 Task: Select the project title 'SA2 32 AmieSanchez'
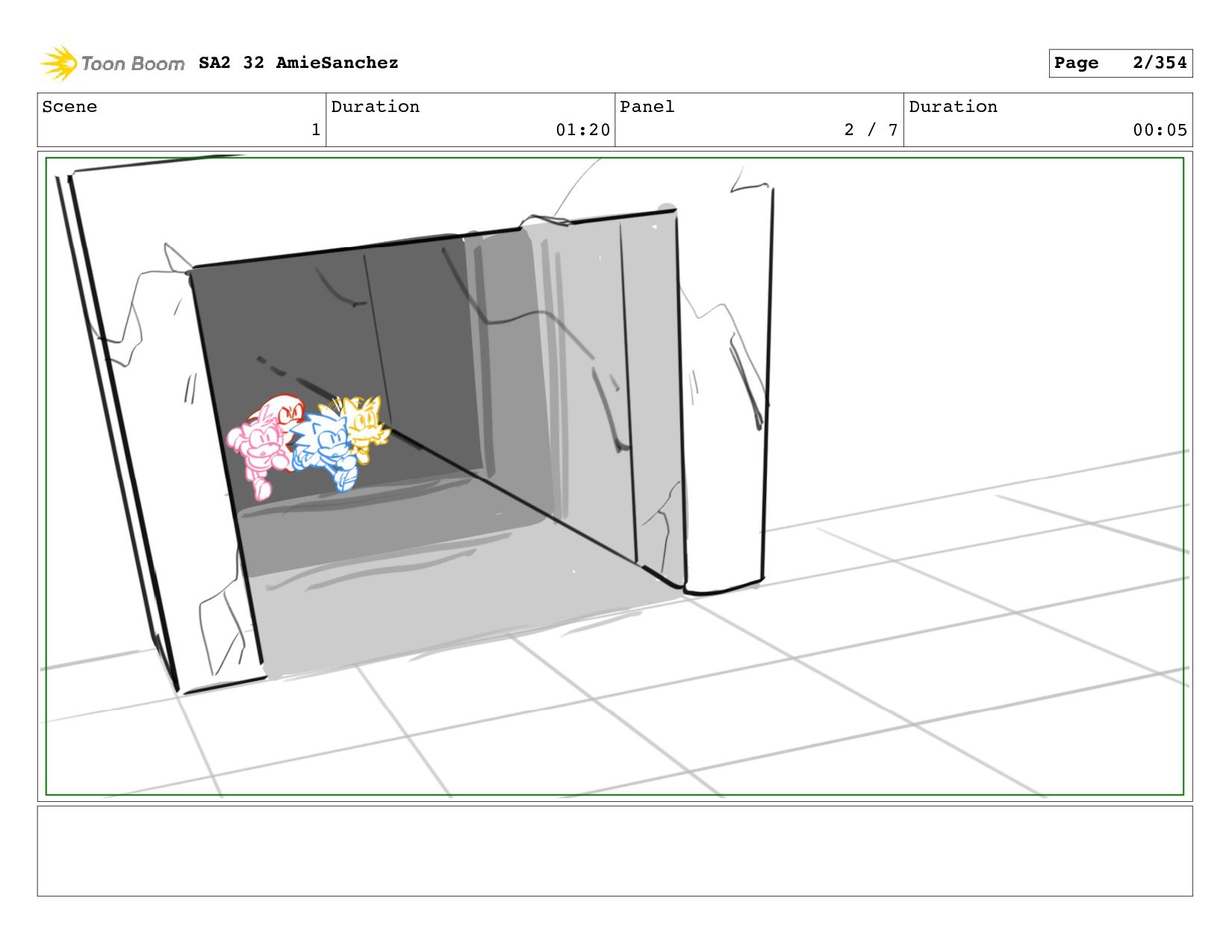click(x=299, y=63)
